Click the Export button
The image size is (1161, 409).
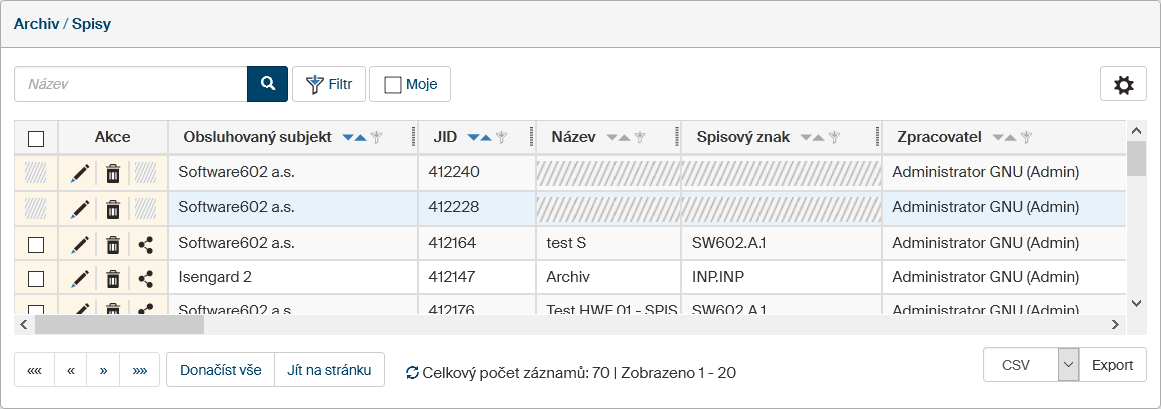(1112, 365)
